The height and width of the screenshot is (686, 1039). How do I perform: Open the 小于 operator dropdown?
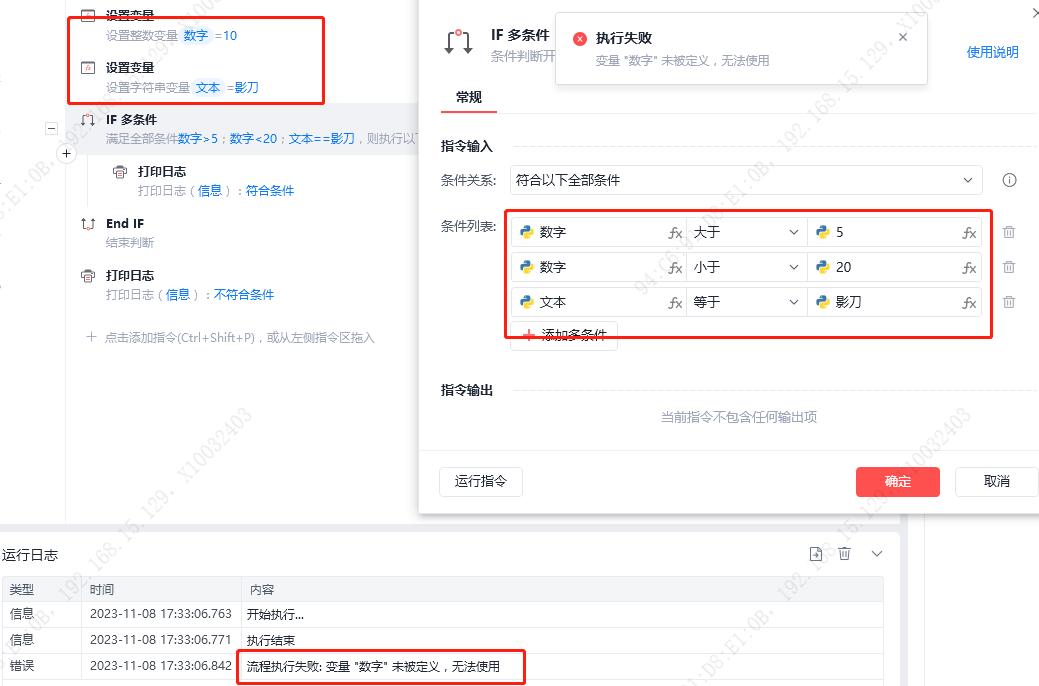746,267
